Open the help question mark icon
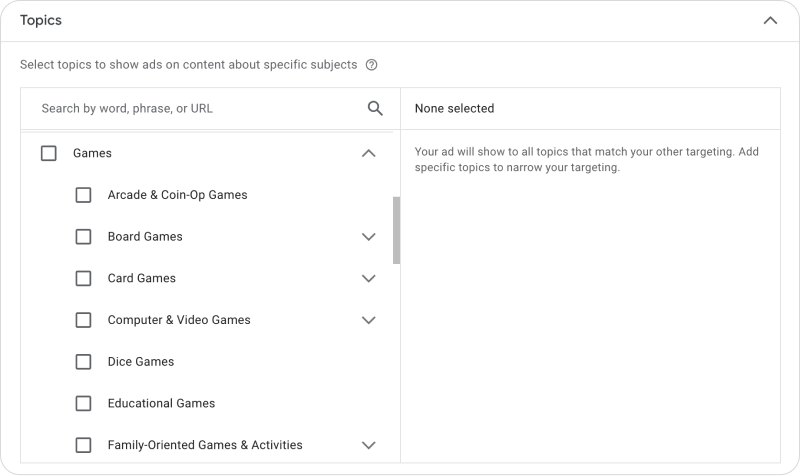The height and width of the screenshot is (476, 800). (x=371, y=65)
